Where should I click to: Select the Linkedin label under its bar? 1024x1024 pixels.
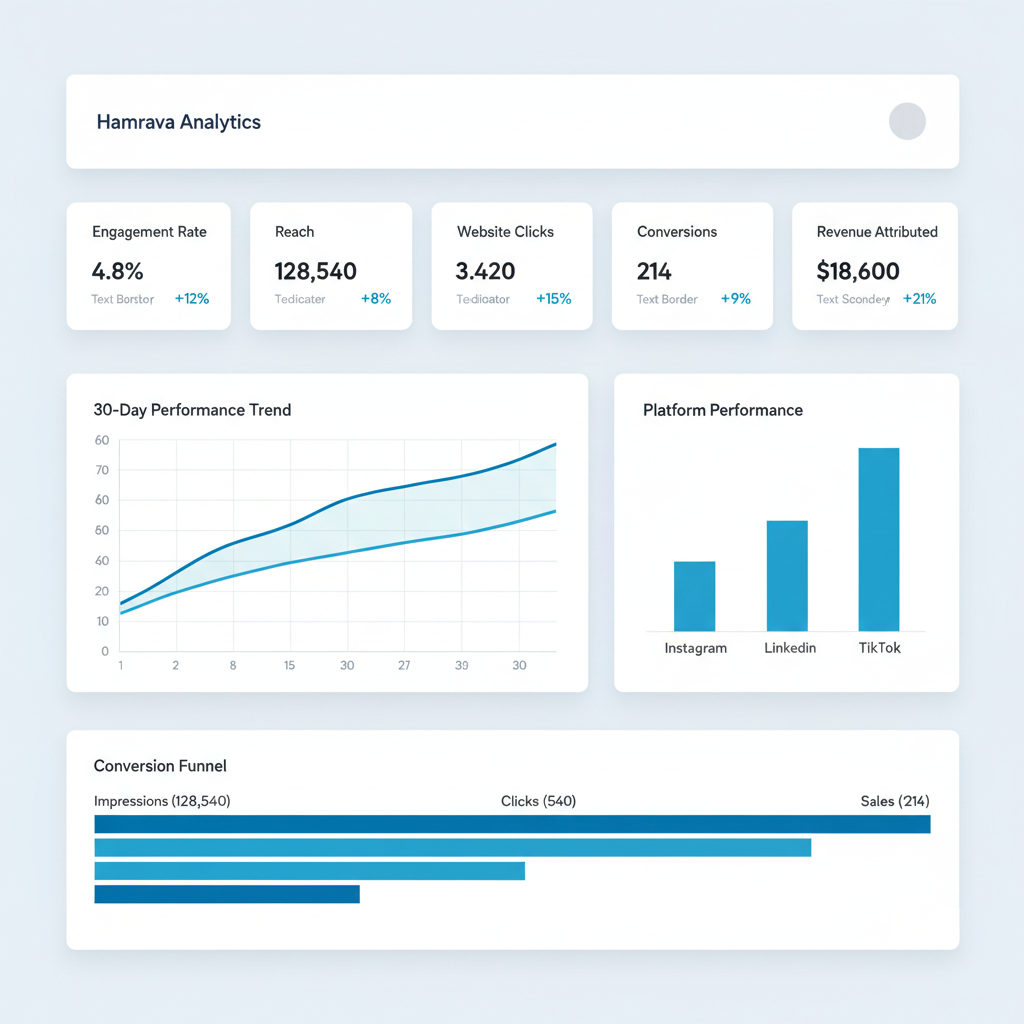click(789, 648)
